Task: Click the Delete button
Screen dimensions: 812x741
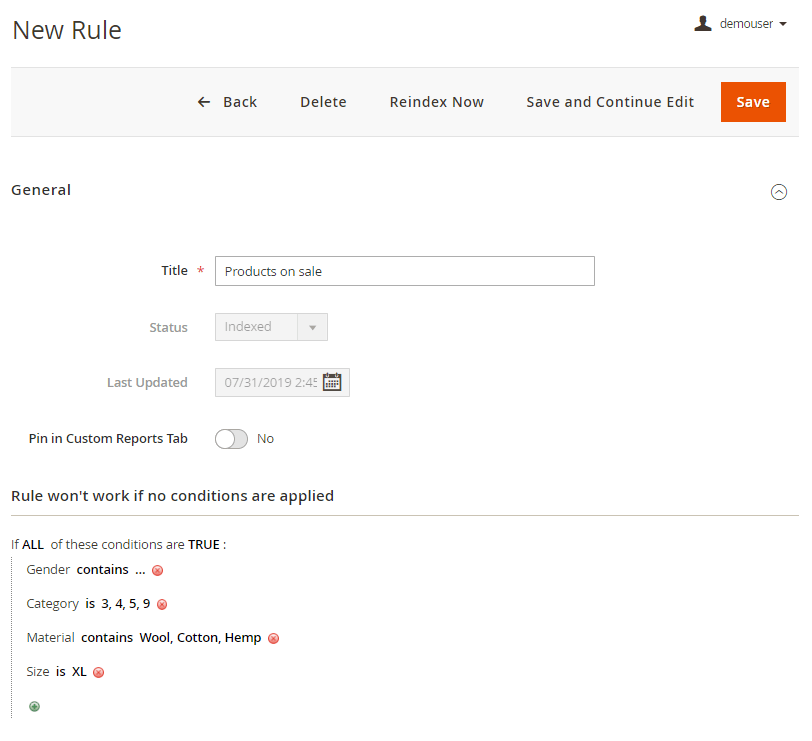Action: [323, 102]
